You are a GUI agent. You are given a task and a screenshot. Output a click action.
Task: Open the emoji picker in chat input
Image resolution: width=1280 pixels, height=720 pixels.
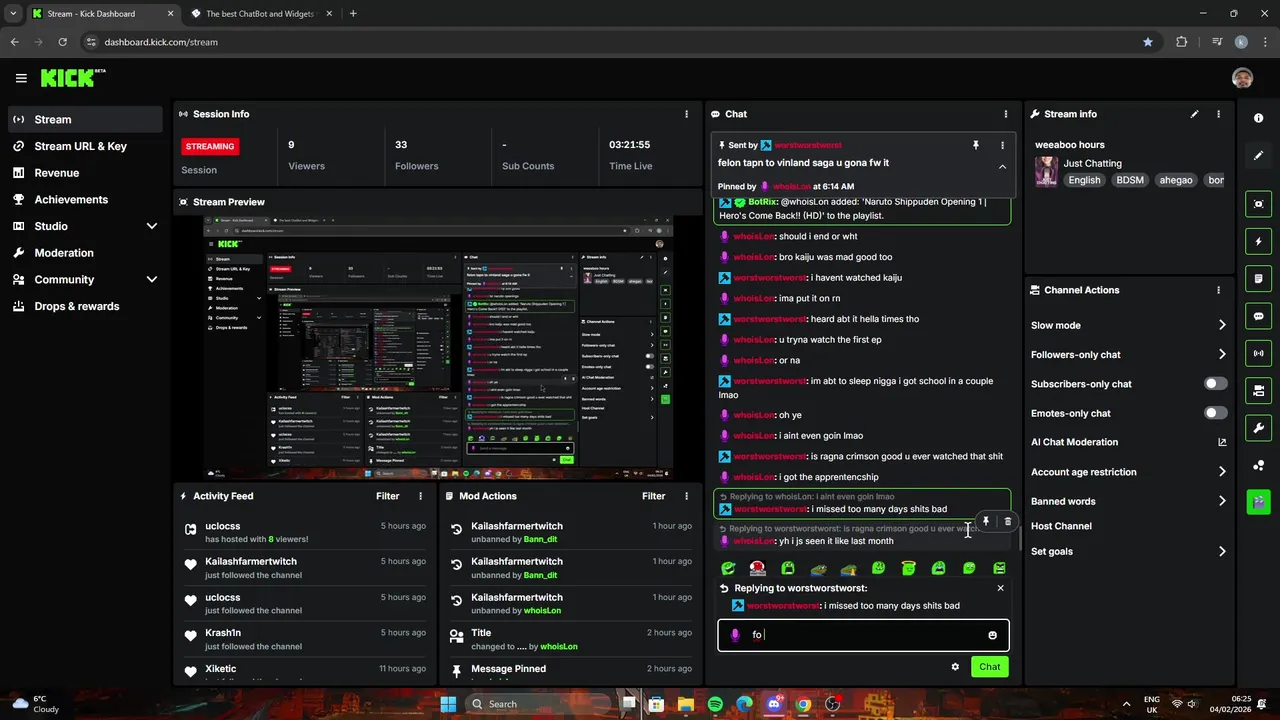click(992, 635)
